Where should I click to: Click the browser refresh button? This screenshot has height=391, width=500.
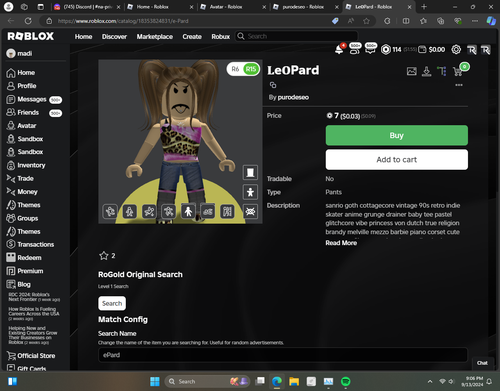point(28,21)
